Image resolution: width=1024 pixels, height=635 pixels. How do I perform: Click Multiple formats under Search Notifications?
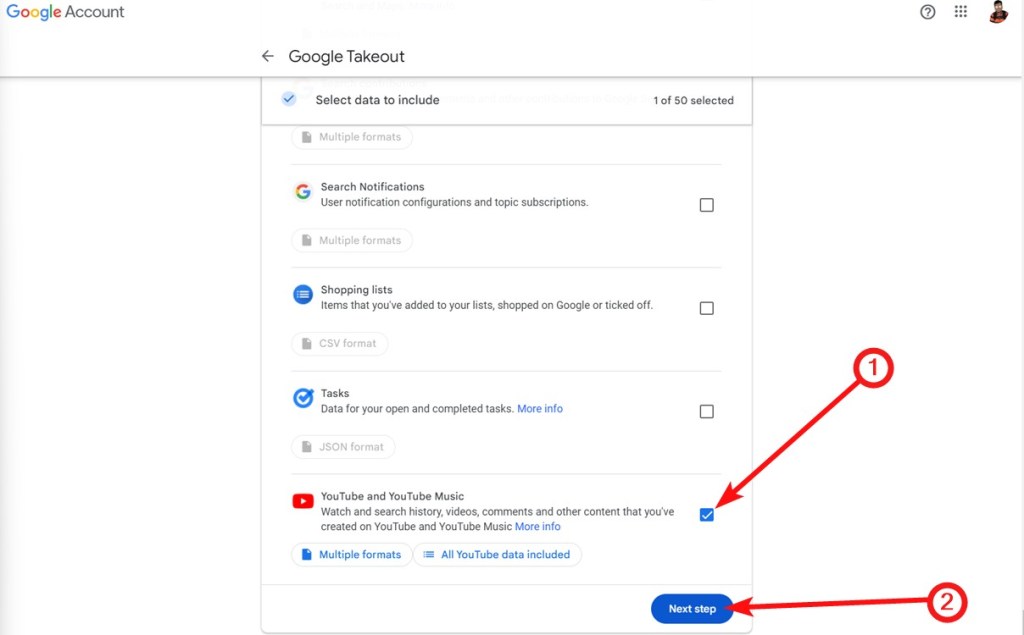click(x=351, y=240)
